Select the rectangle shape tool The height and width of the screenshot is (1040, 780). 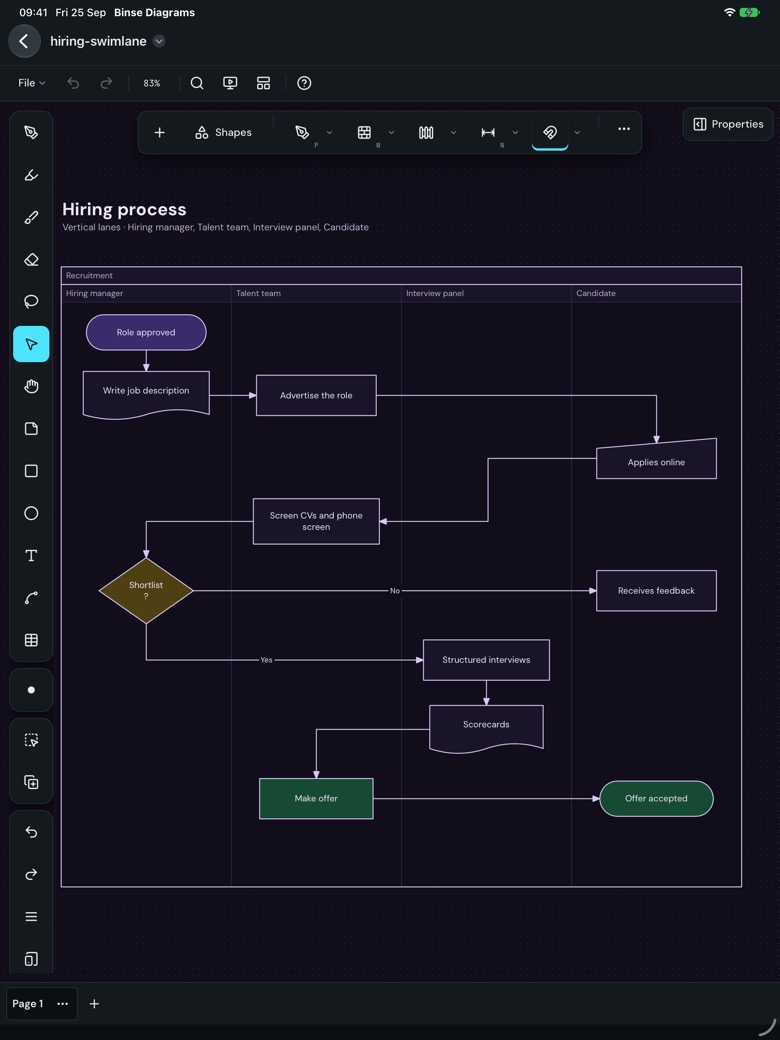tap(31, 471)
